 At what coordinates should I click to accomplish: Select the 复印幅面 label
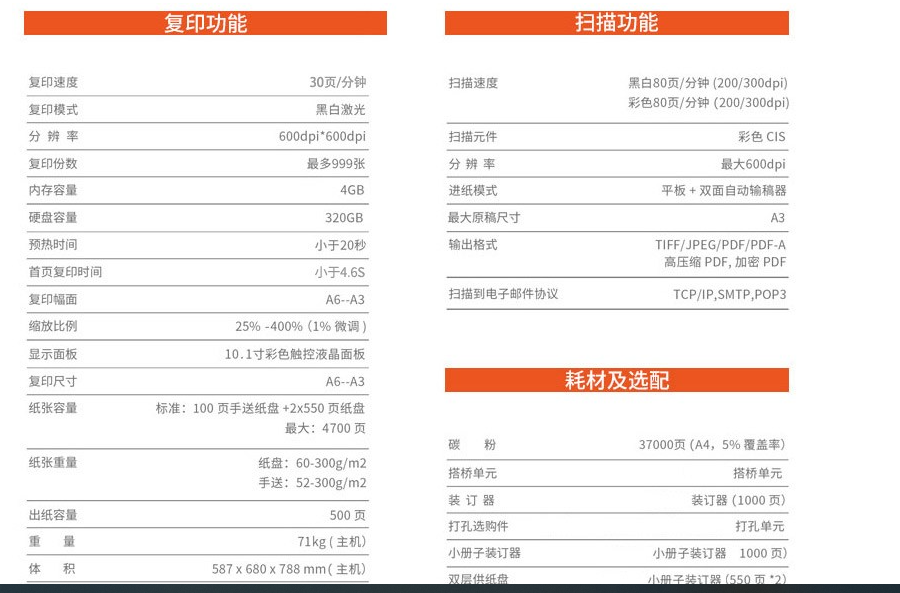(53, 299)
